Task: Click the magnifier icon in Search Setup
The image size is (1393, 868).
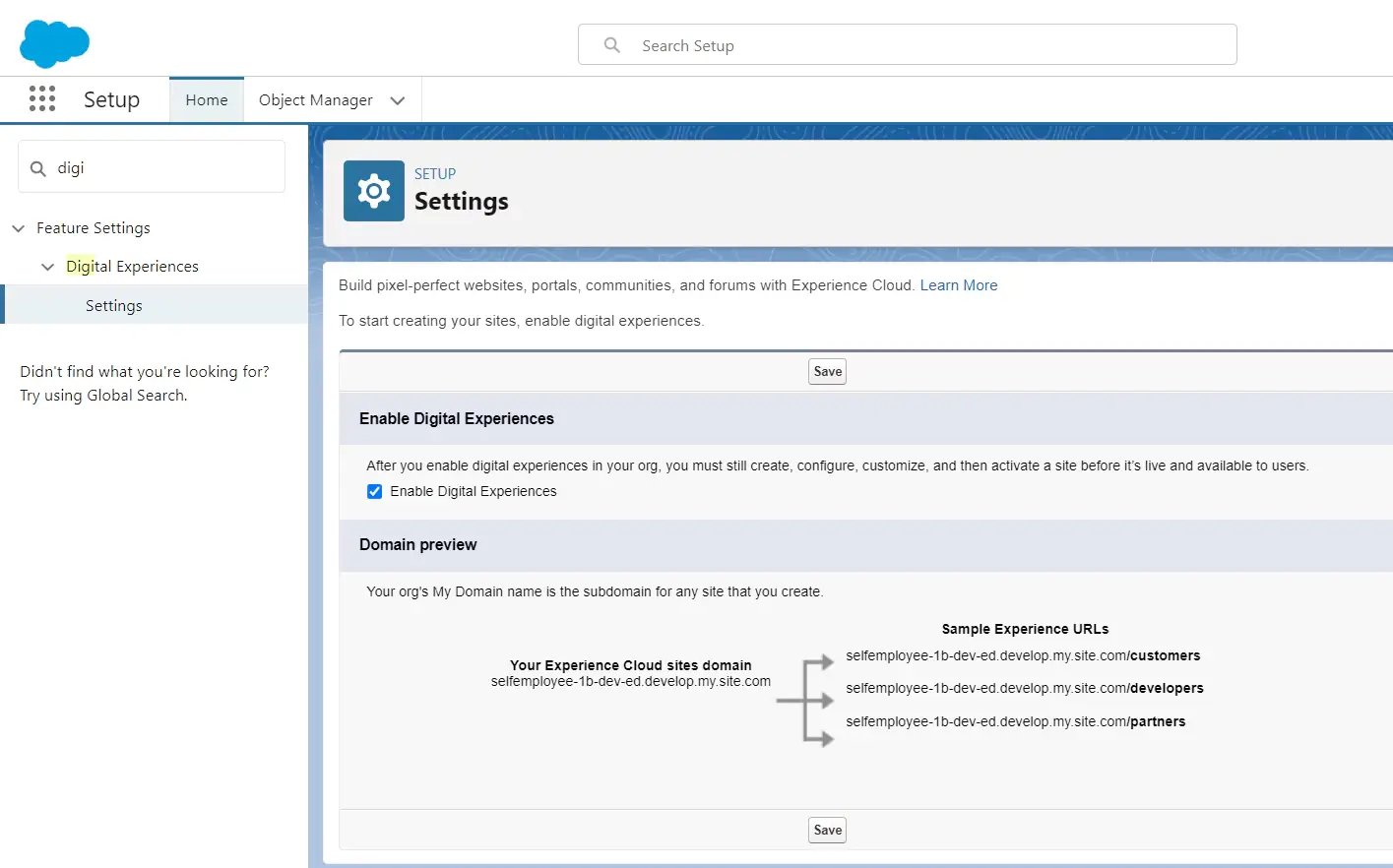Action: (612, 45)
